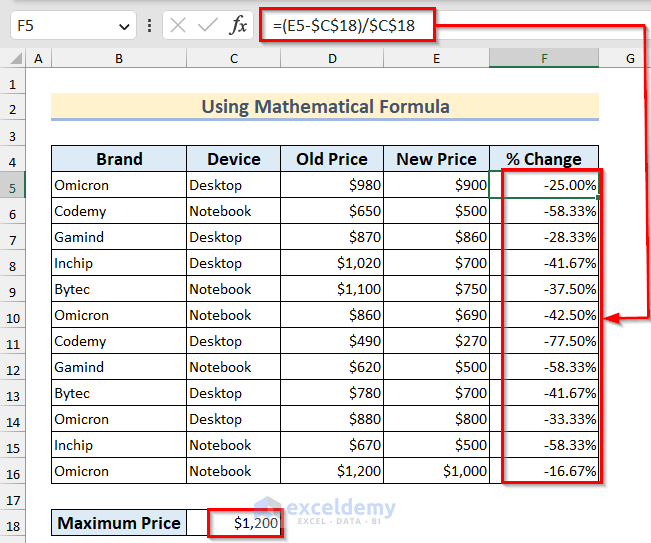Select column F header
Viewport: 651px width, 543px height.
tap(544, 58)
